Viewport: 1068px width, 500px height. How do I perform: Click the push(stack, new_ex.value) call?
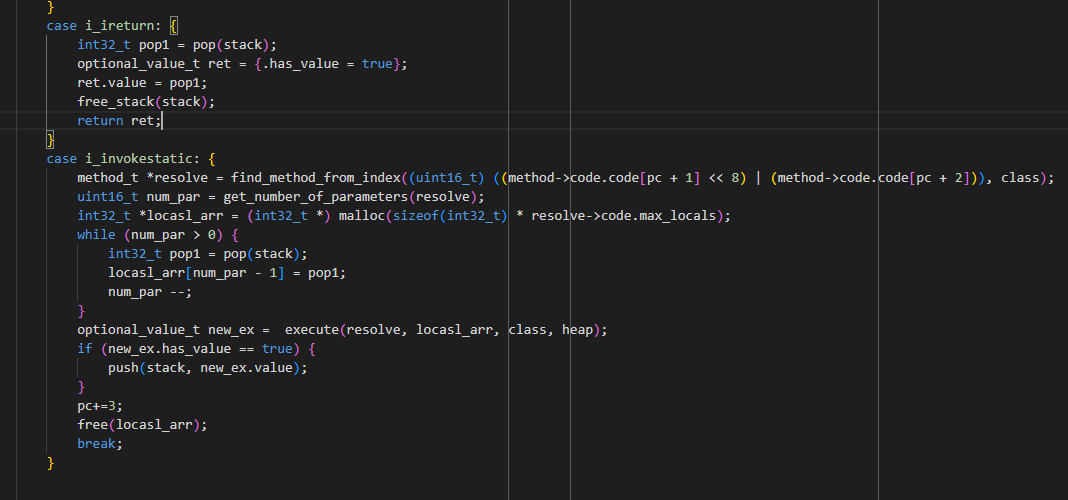pos(207,367)
